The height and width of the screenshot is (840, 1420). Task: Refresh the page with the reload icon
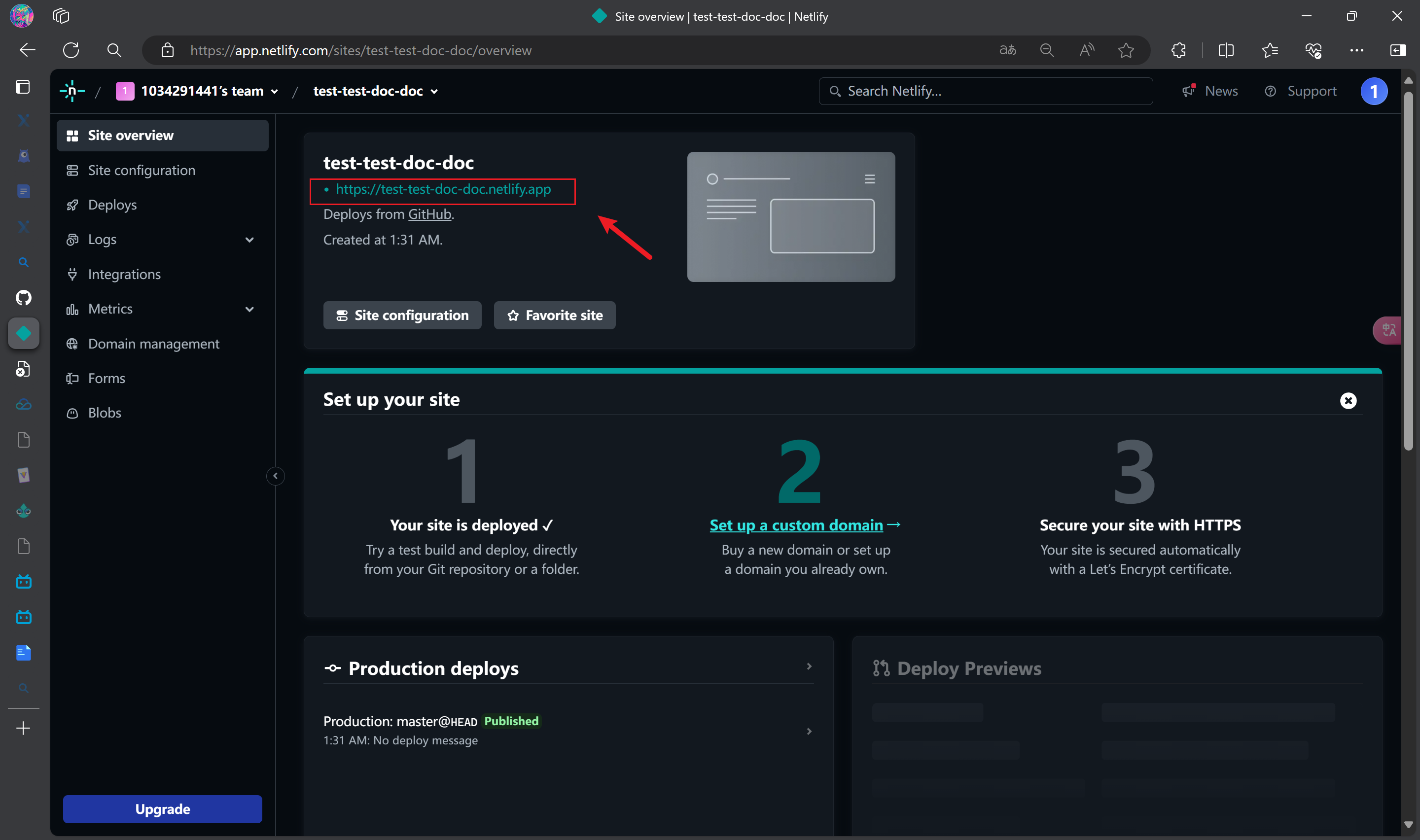point(71,50)
